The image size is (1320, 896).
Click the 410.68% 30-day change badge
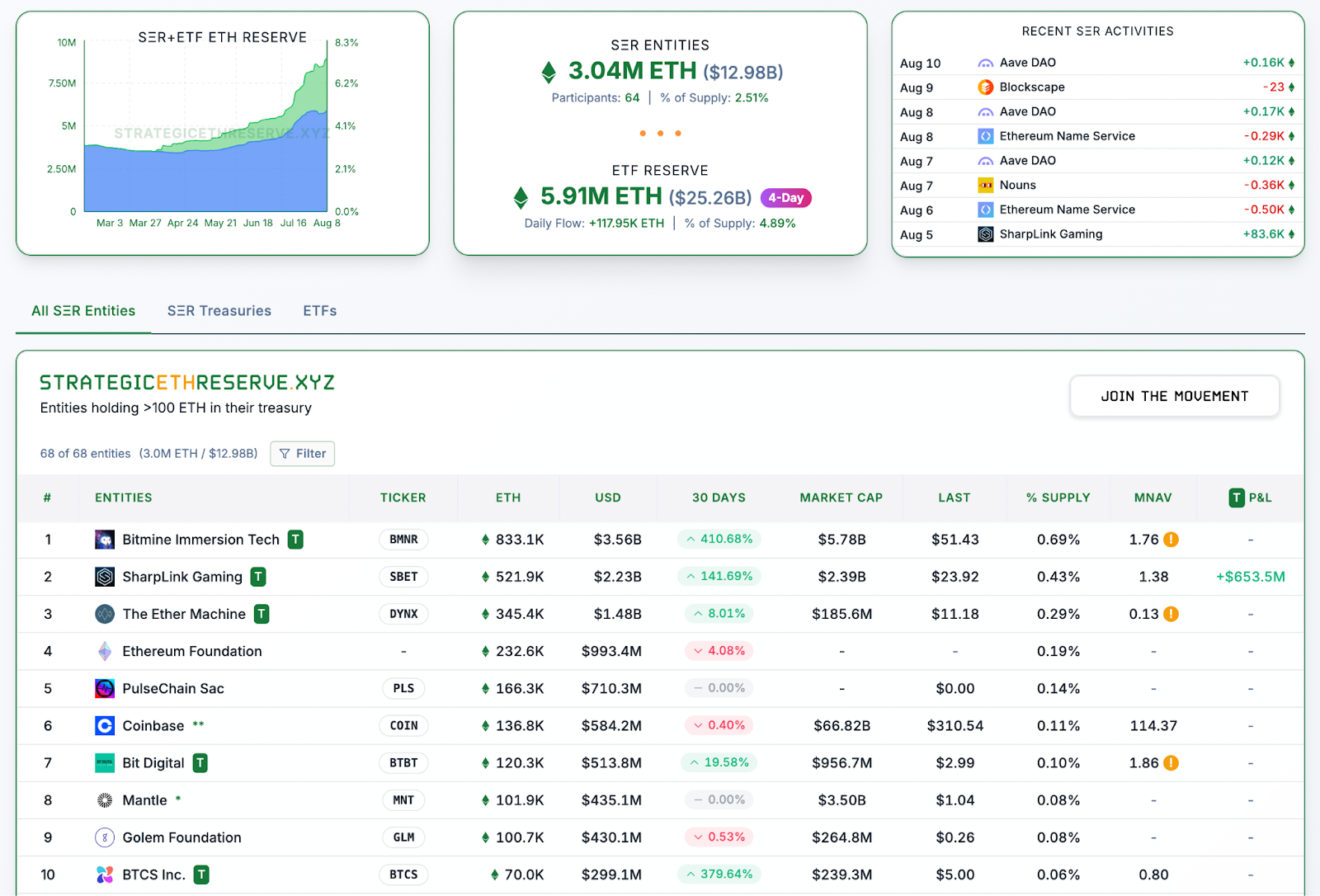point(719,539)
